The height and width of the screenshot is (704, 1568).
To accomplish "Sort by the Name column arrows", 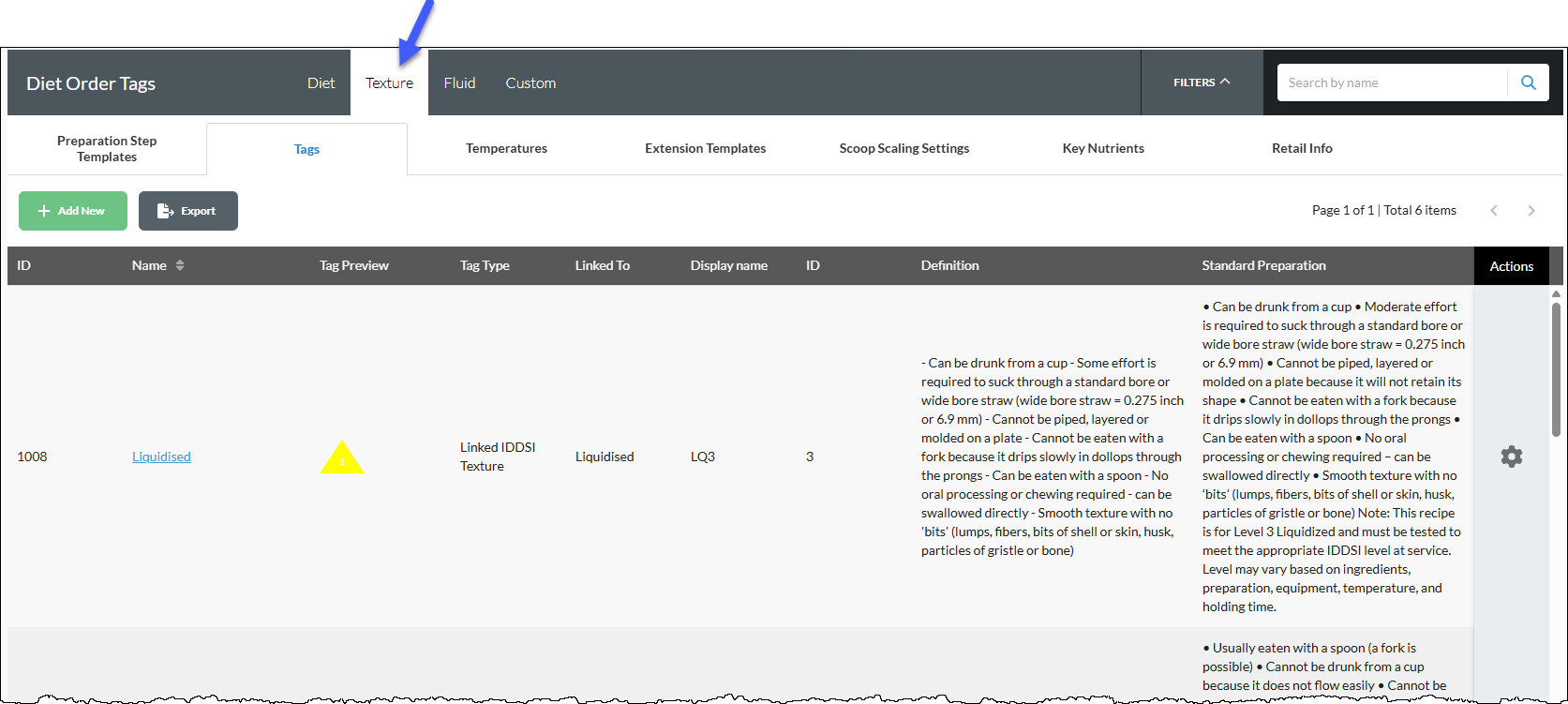I will point(180,265).
